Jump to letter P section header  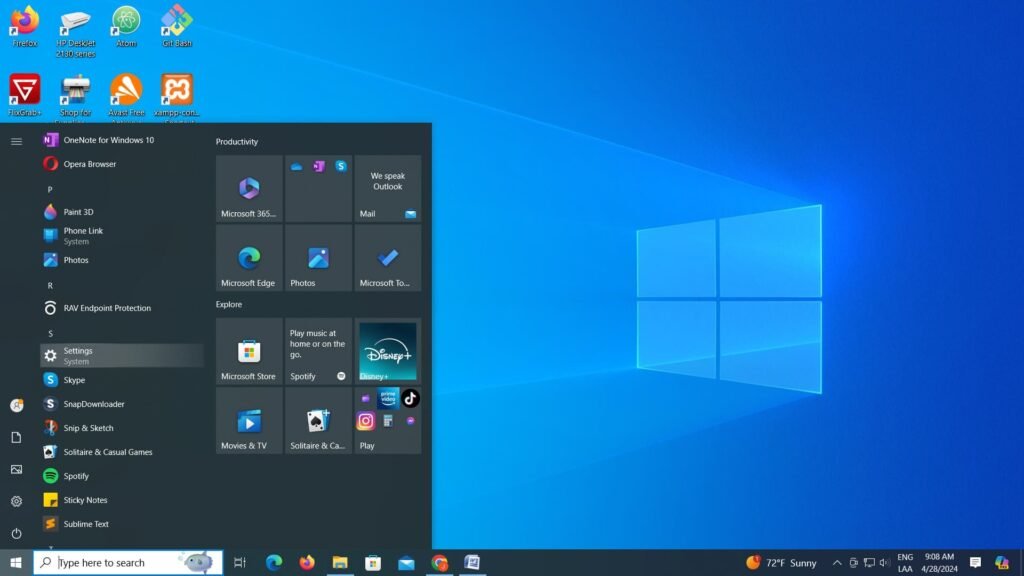click(50, 189)
